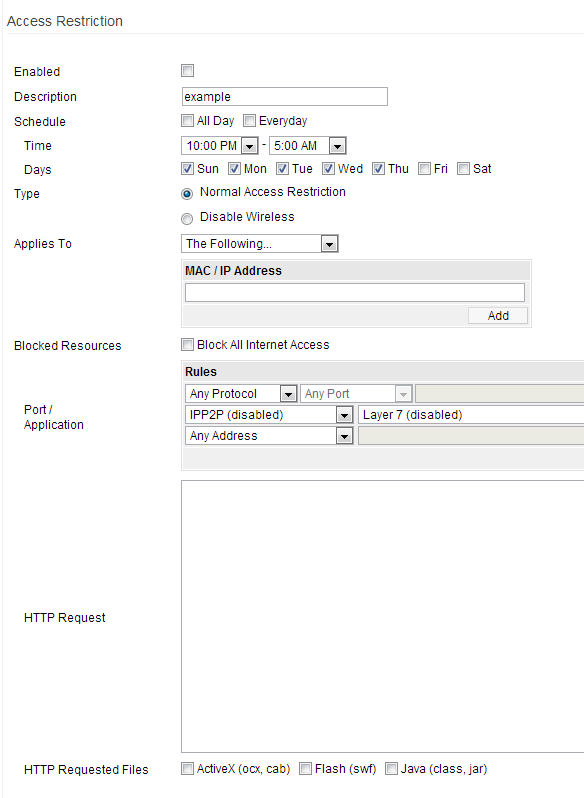584x798 pixels.
Task: Click the Access Restriction heading
Action: point(65,21)
